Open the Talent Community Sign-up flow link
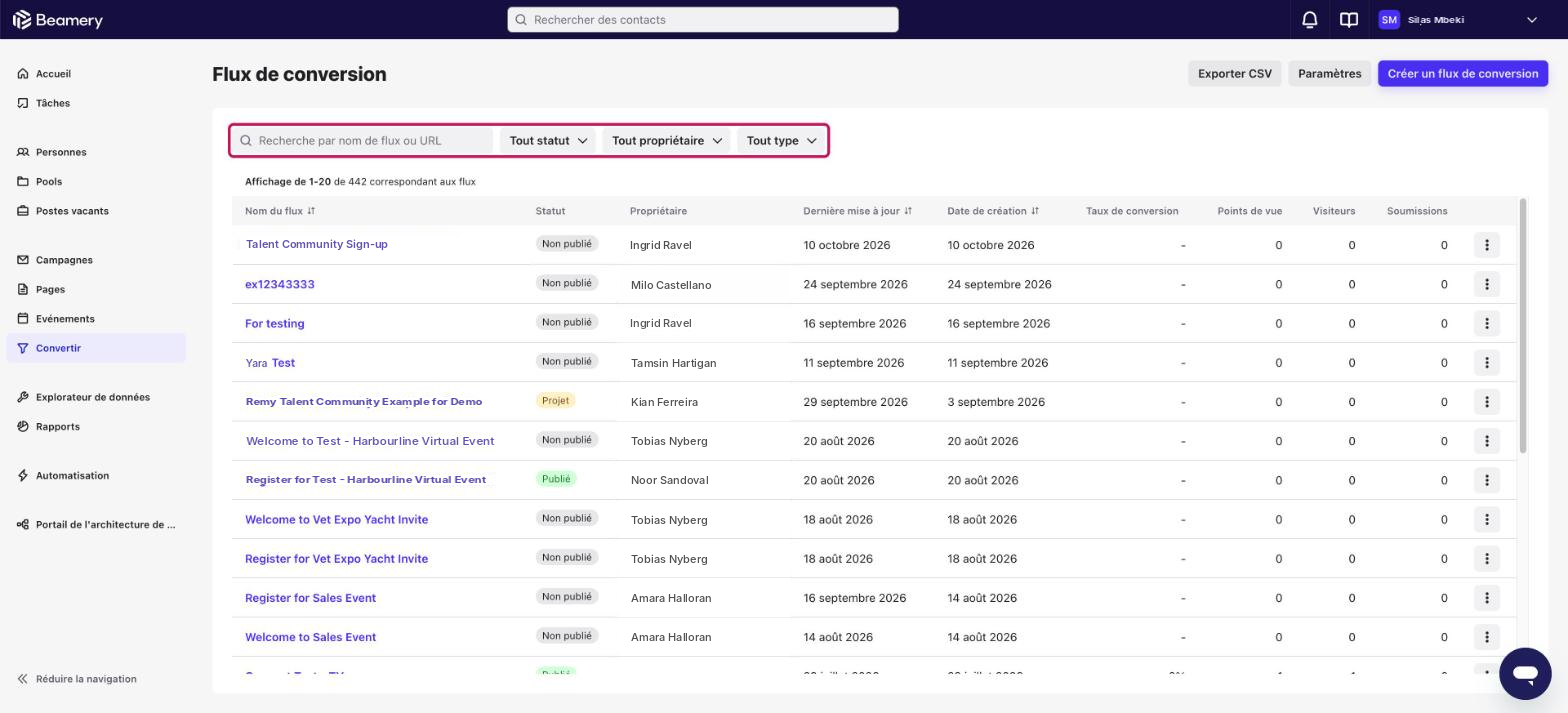This screenshot has width=1568, height=713. pyautogui.click(x=316, y=245)
